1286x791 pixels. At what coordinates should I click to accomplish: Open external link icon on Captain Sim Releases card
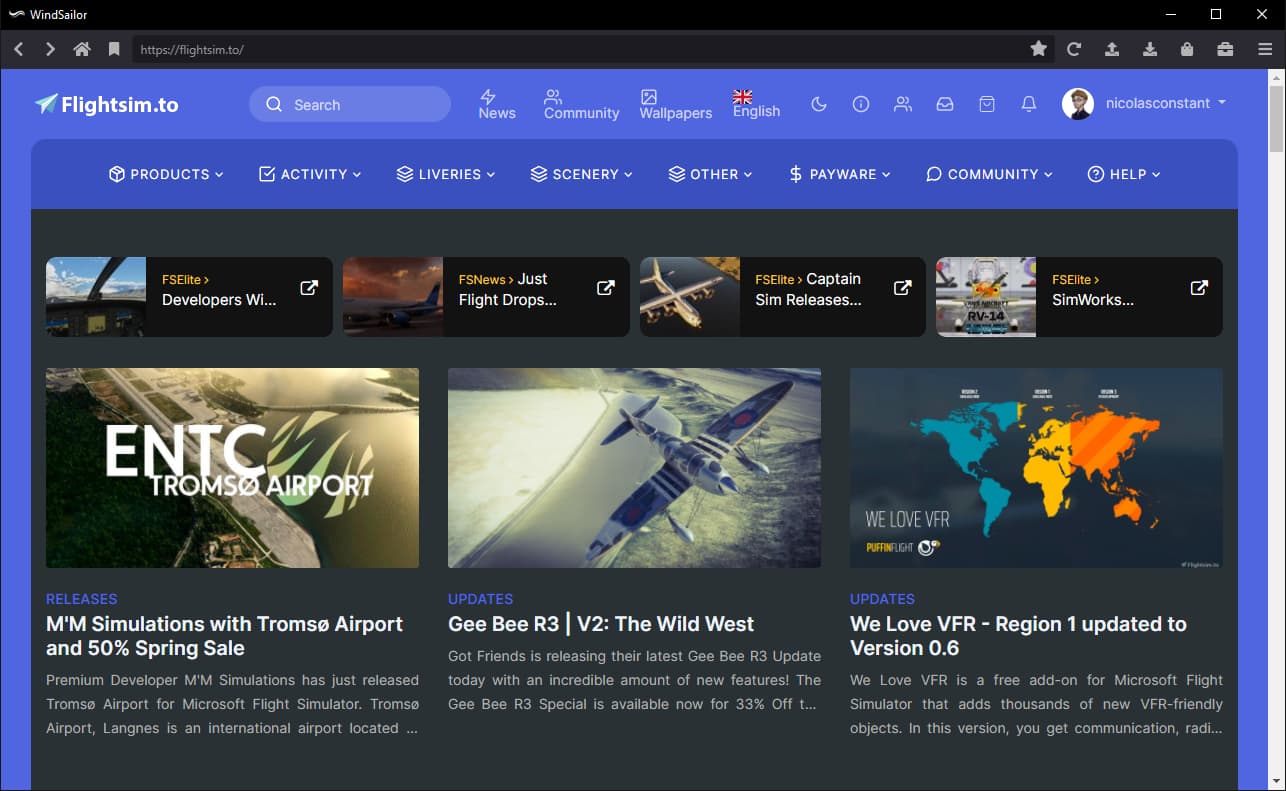pyautogui.click(x=902, y=288)
